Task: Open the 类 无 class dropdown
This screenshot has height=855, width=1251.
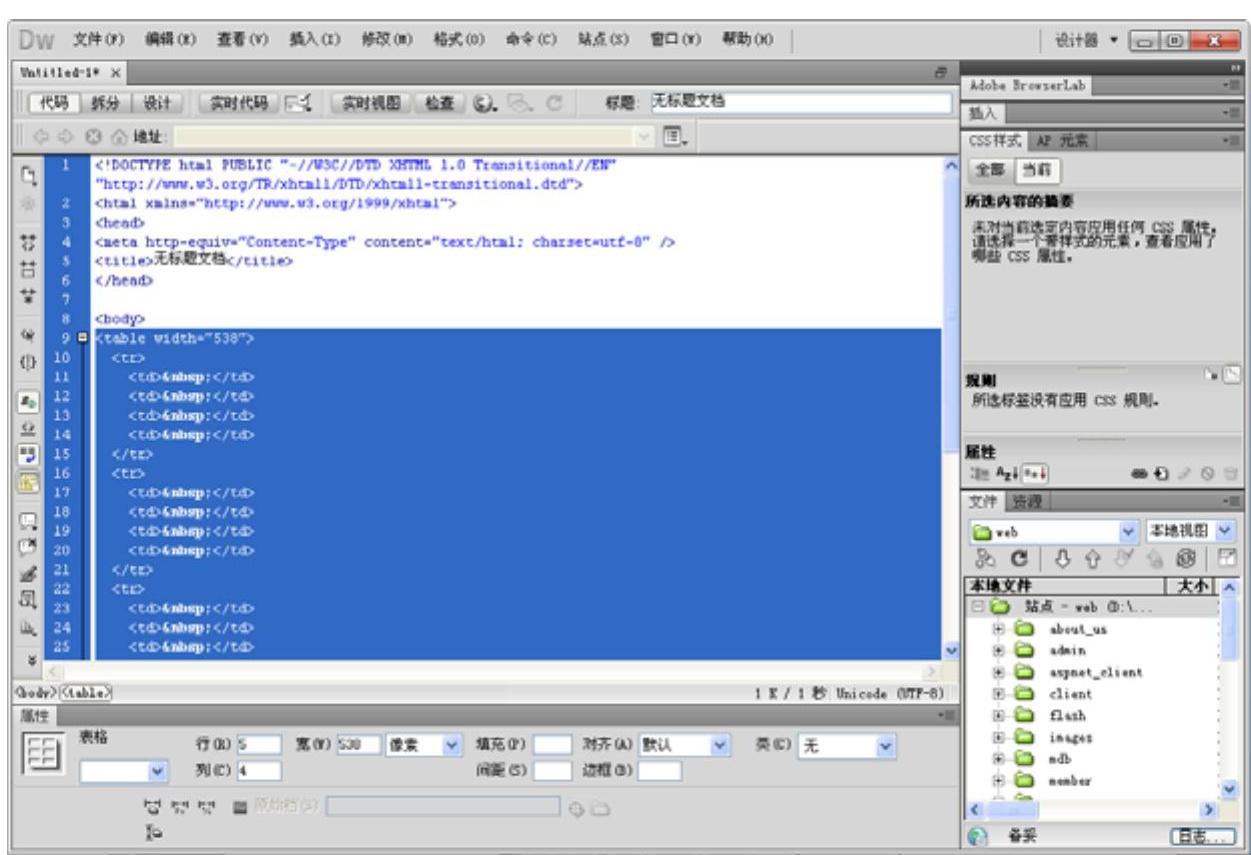Action: coord(848,745)
